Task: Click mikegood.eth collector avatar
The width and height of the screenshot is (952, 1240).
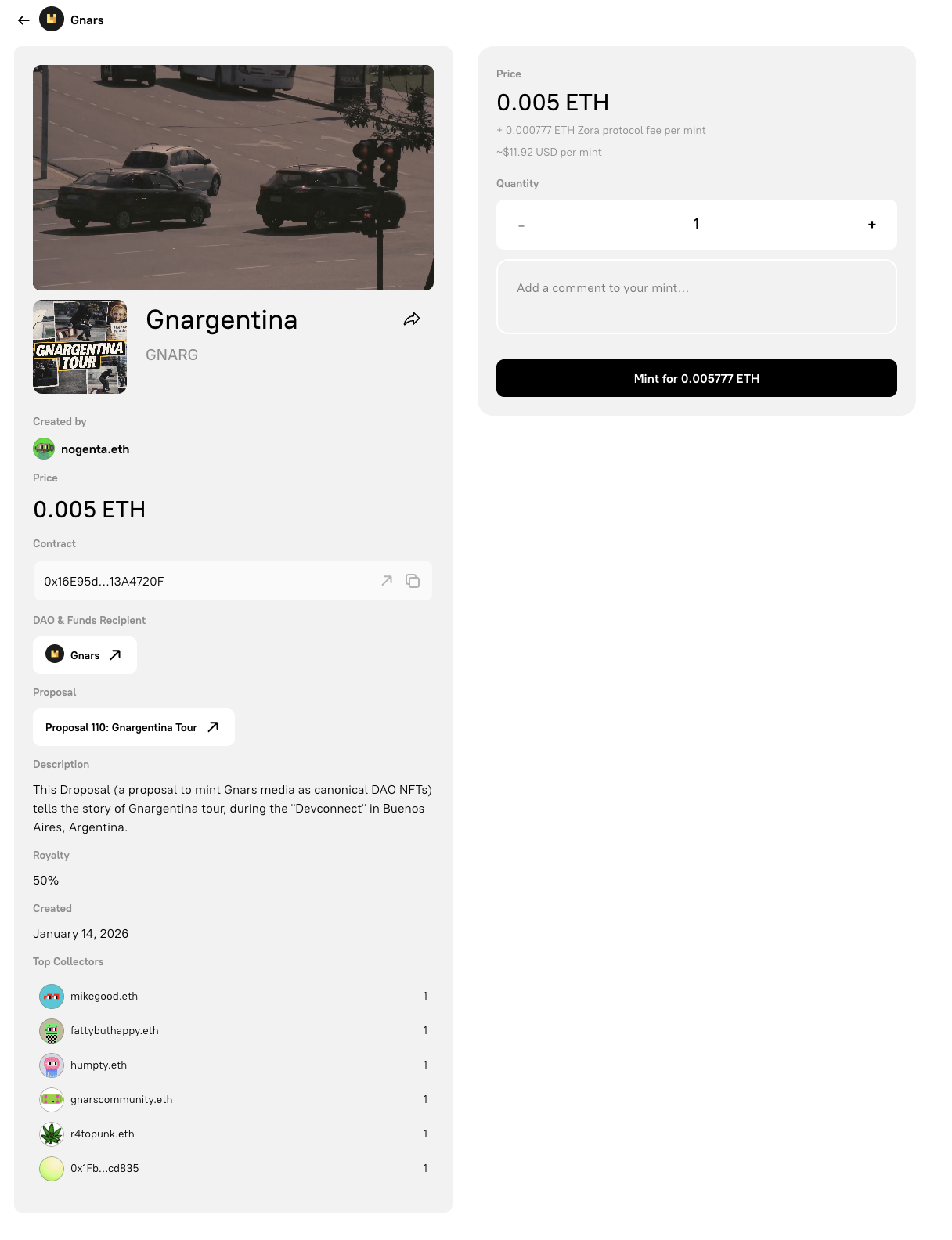Action: [52, 997]
